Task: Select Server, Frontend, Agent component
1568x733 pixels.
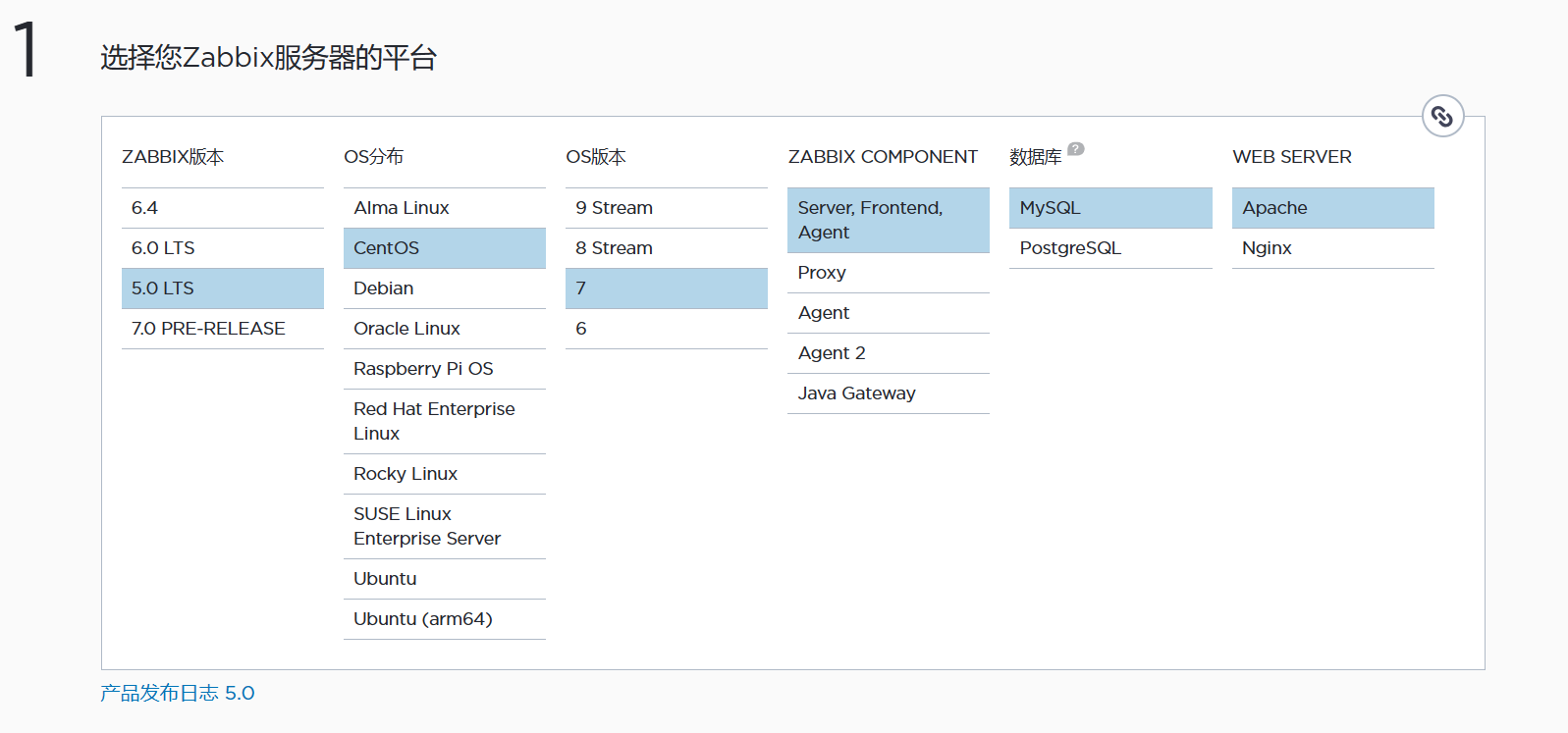Action: tap(889, 220)
